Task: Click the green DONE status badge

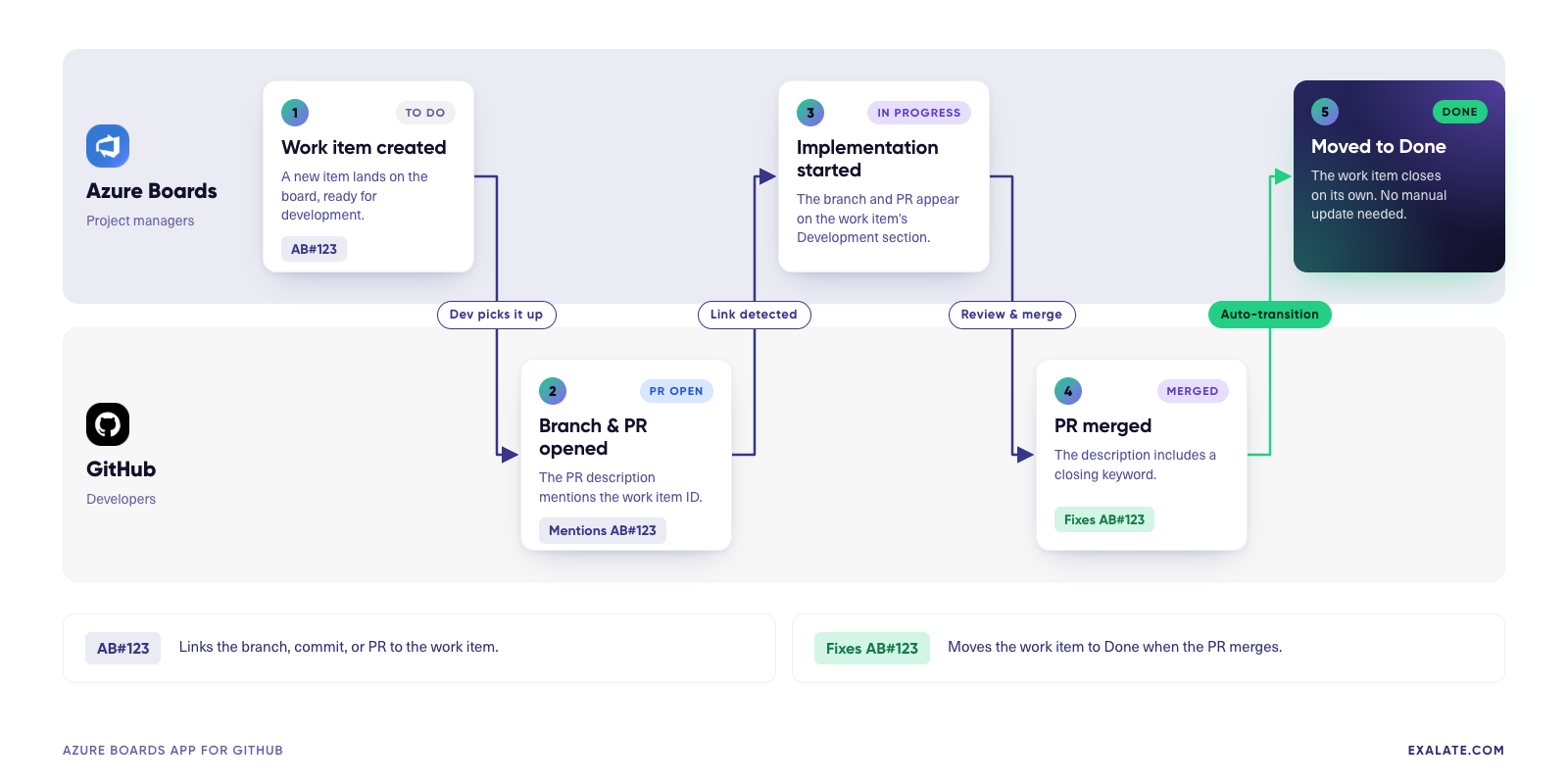Action: [1460, 112]
